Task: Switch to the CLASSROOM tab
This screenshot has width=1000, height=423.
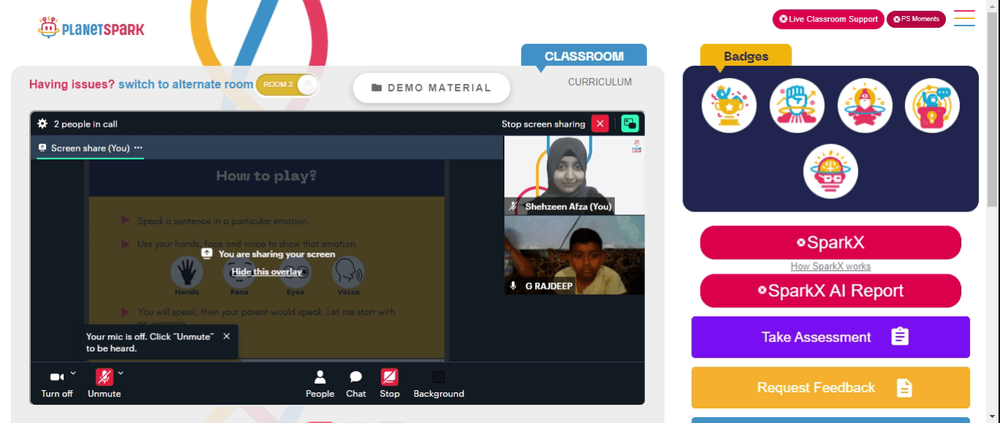Action: (584, 56)
